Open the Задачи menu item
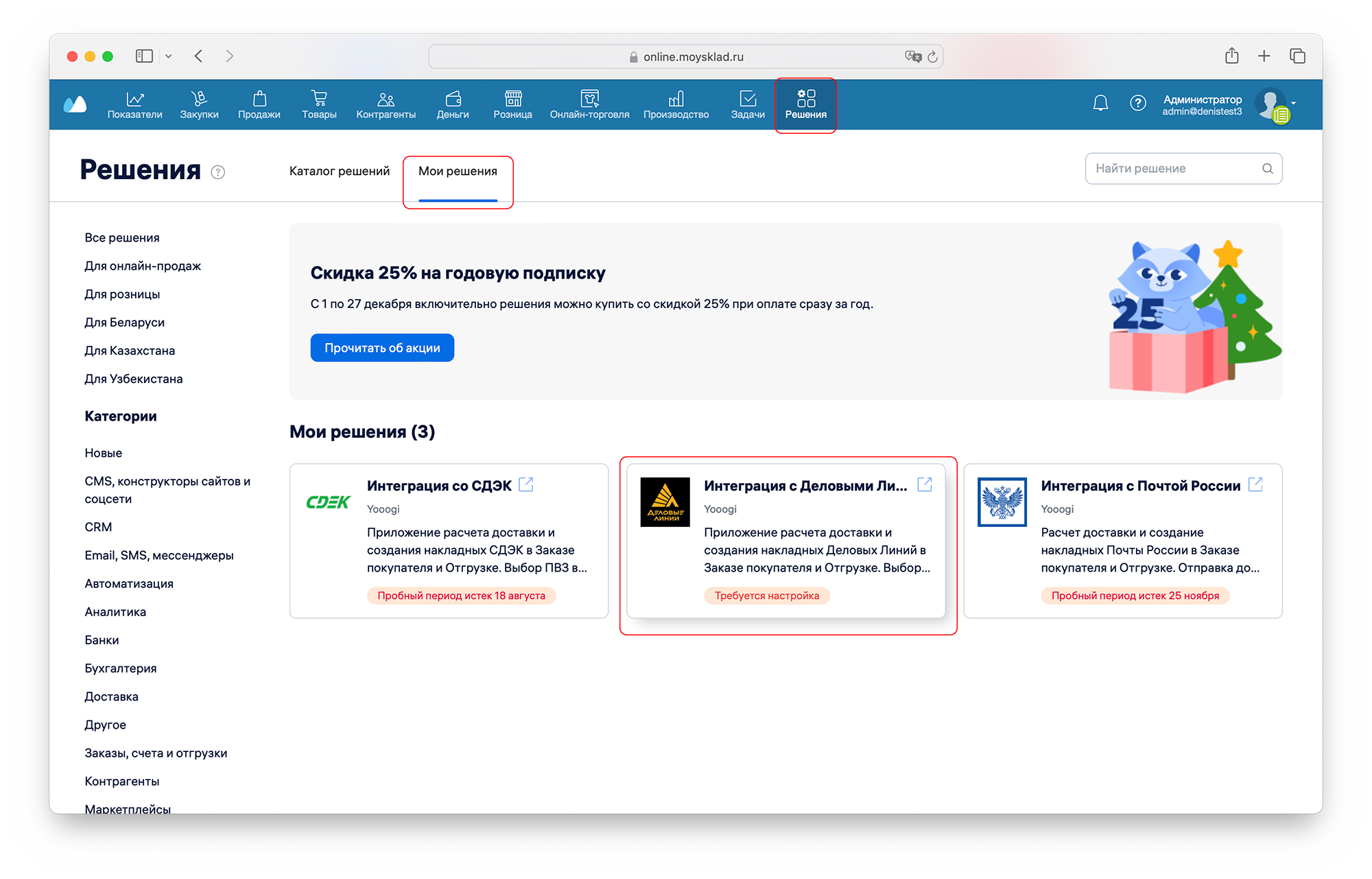Viewport: 1372px width, 879px height. coord(748,104)
